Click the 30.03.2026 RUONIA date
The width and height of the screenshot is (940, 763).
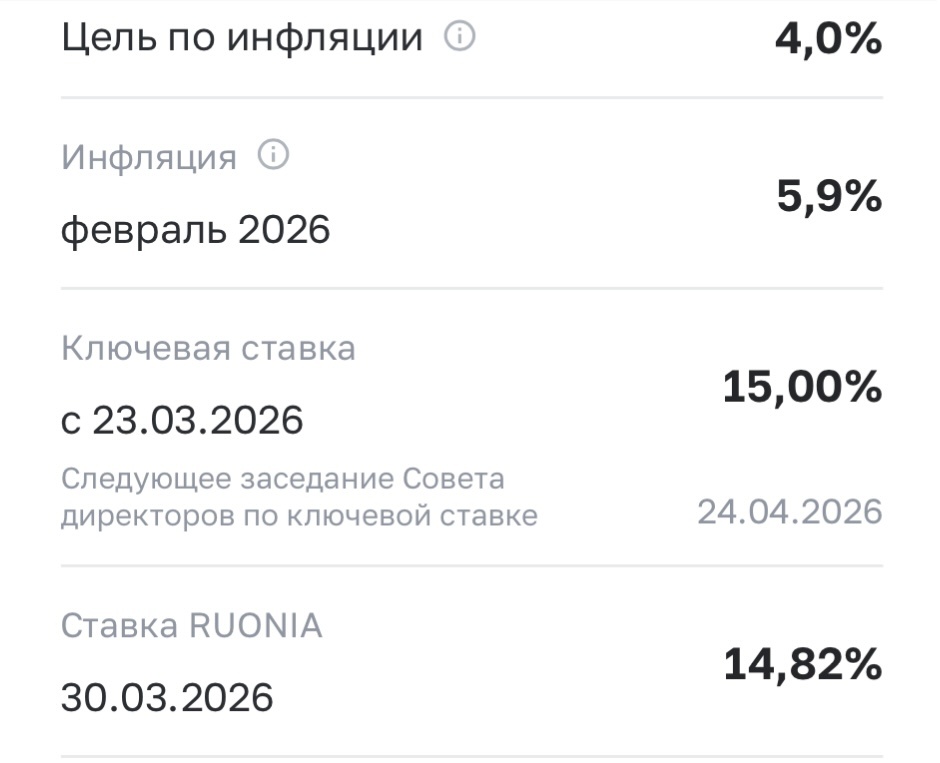coord(167,696)
